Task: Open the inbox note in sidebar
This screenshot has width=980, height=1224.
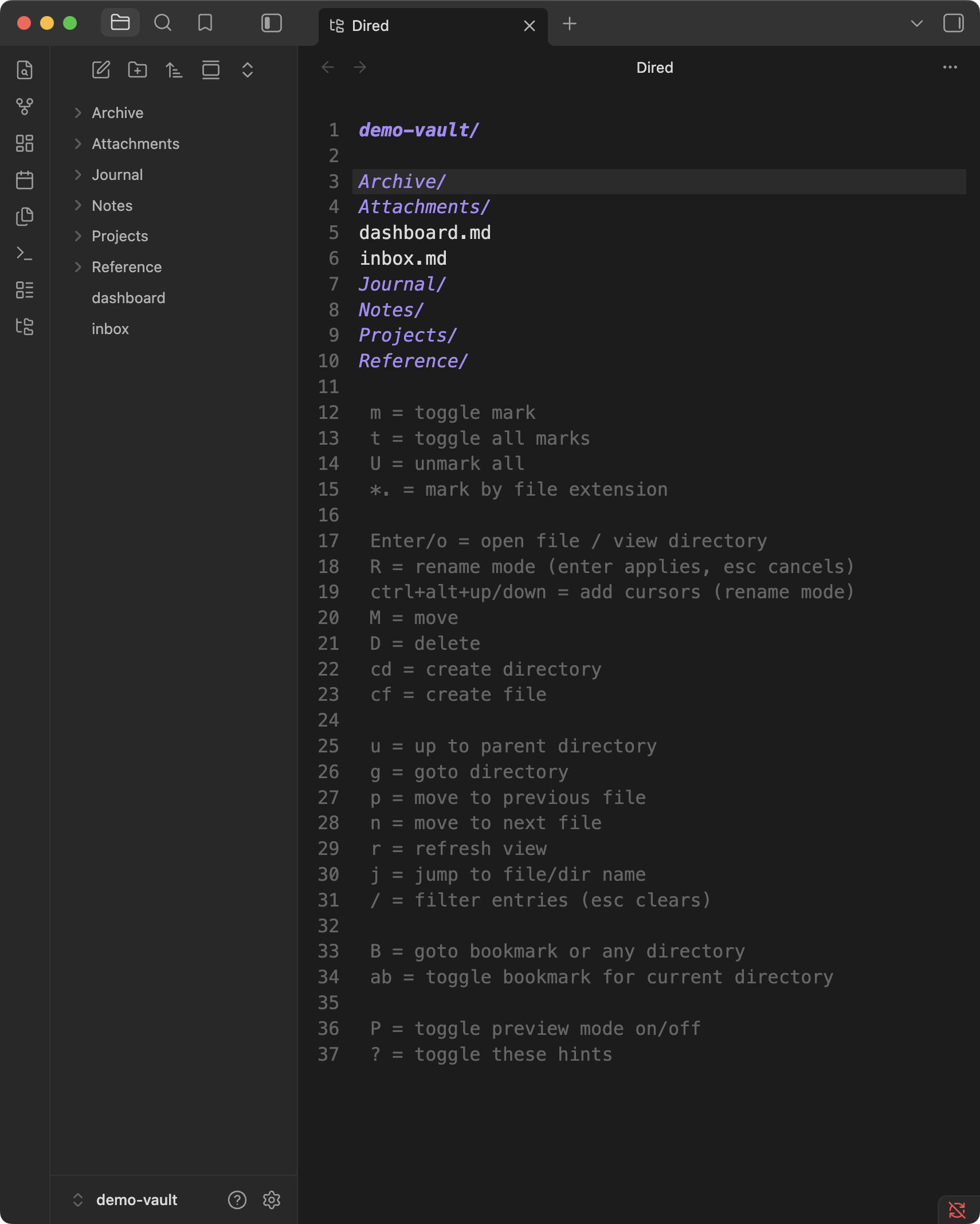Action: coord(110,329)
